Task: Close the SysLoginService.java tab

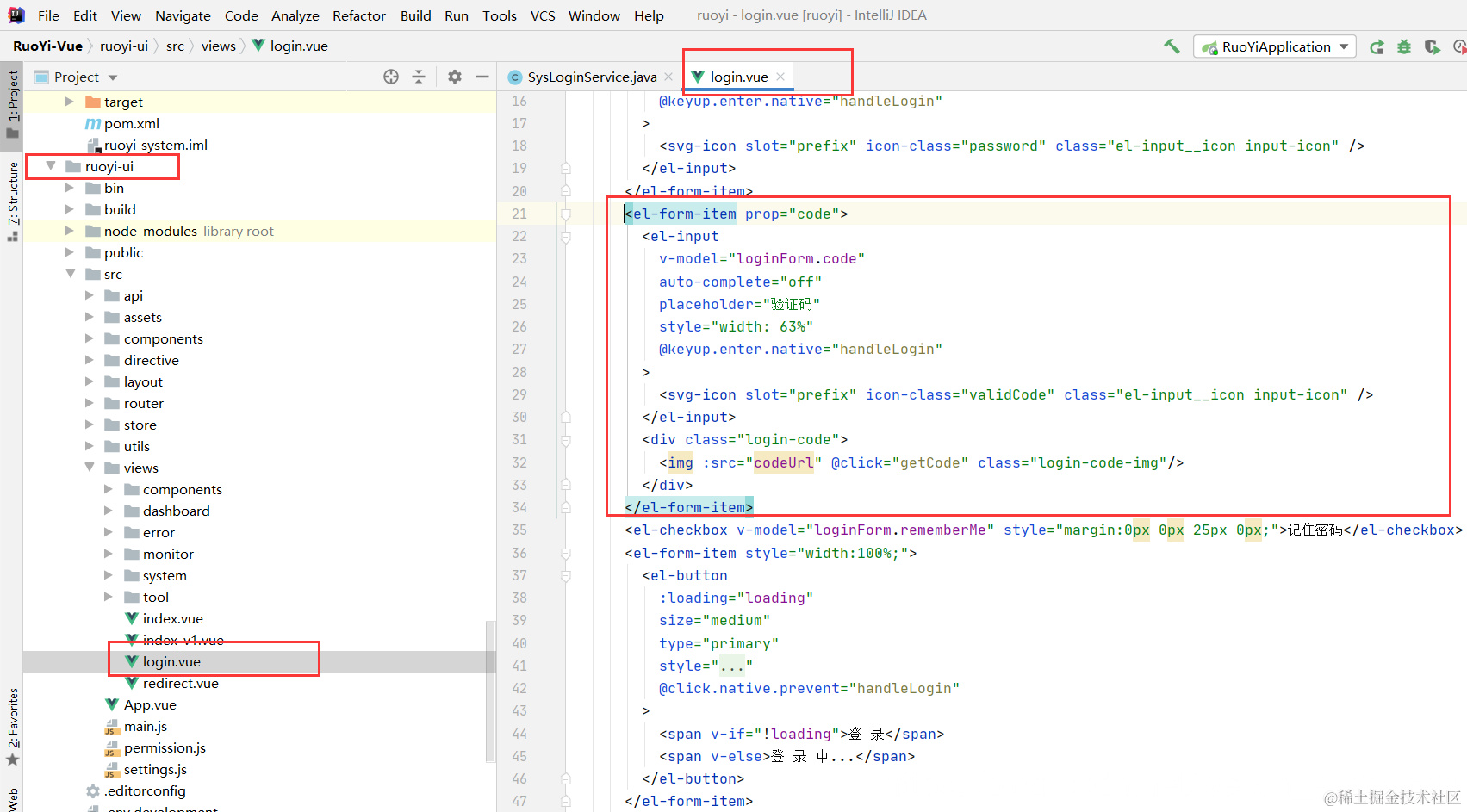Action: (x=668, y=77)
